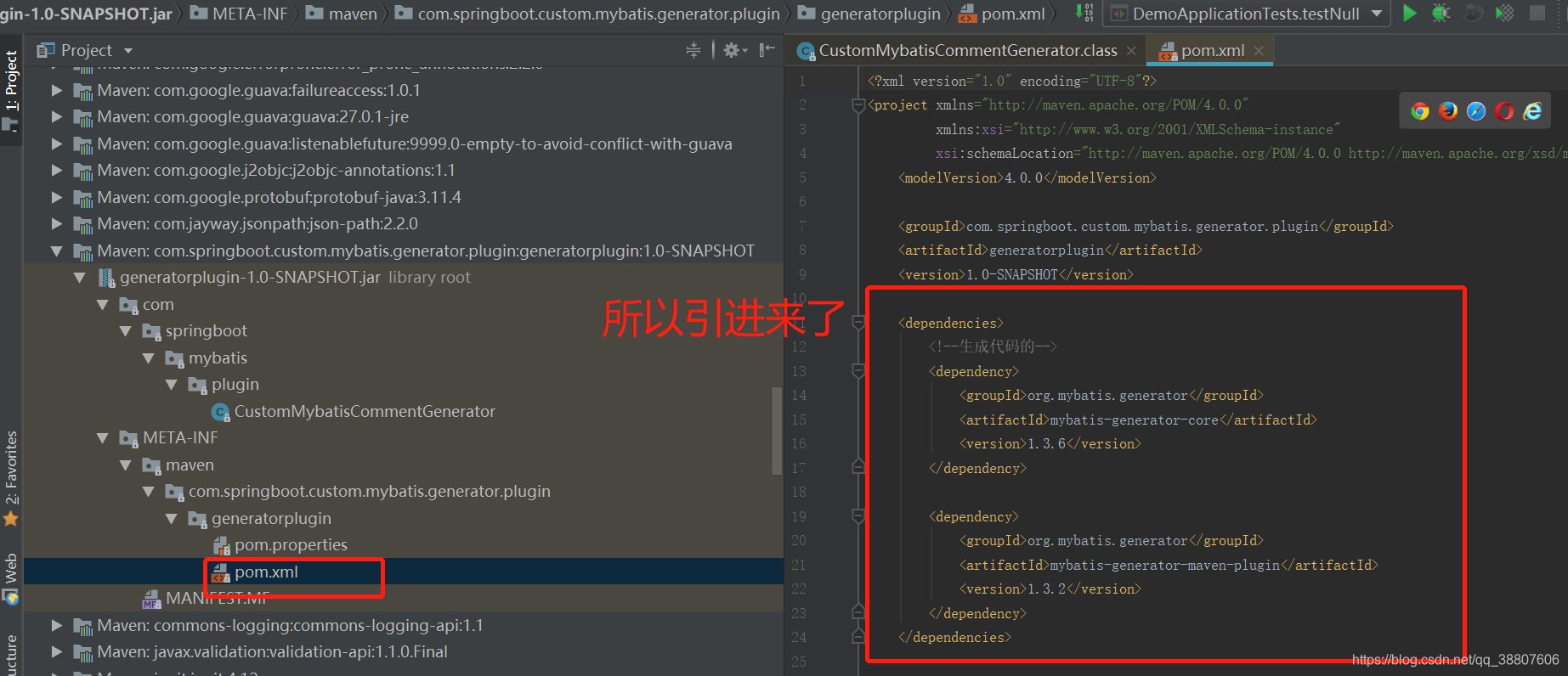Open in Chrome browser icon

(1419, 111)
